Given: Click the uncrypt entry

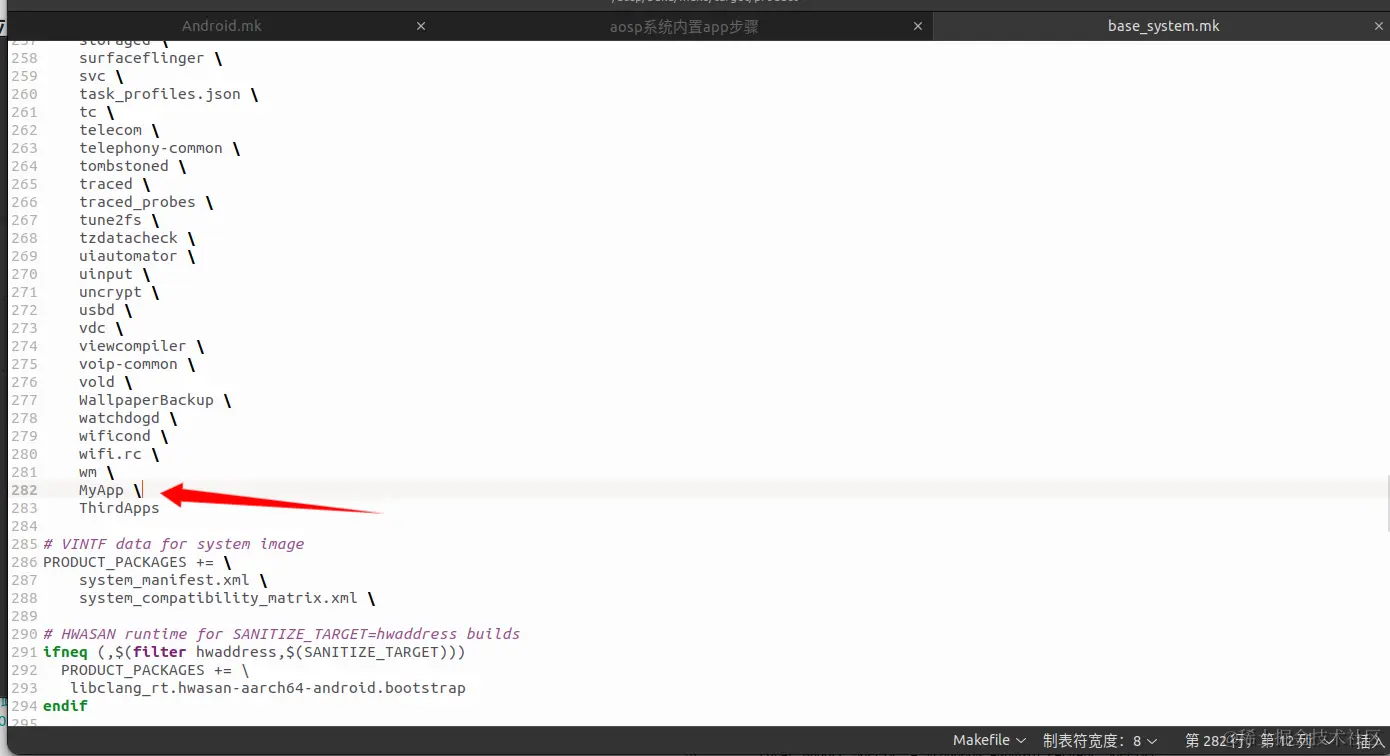Looking at the screenshot, I should (110, 292).
